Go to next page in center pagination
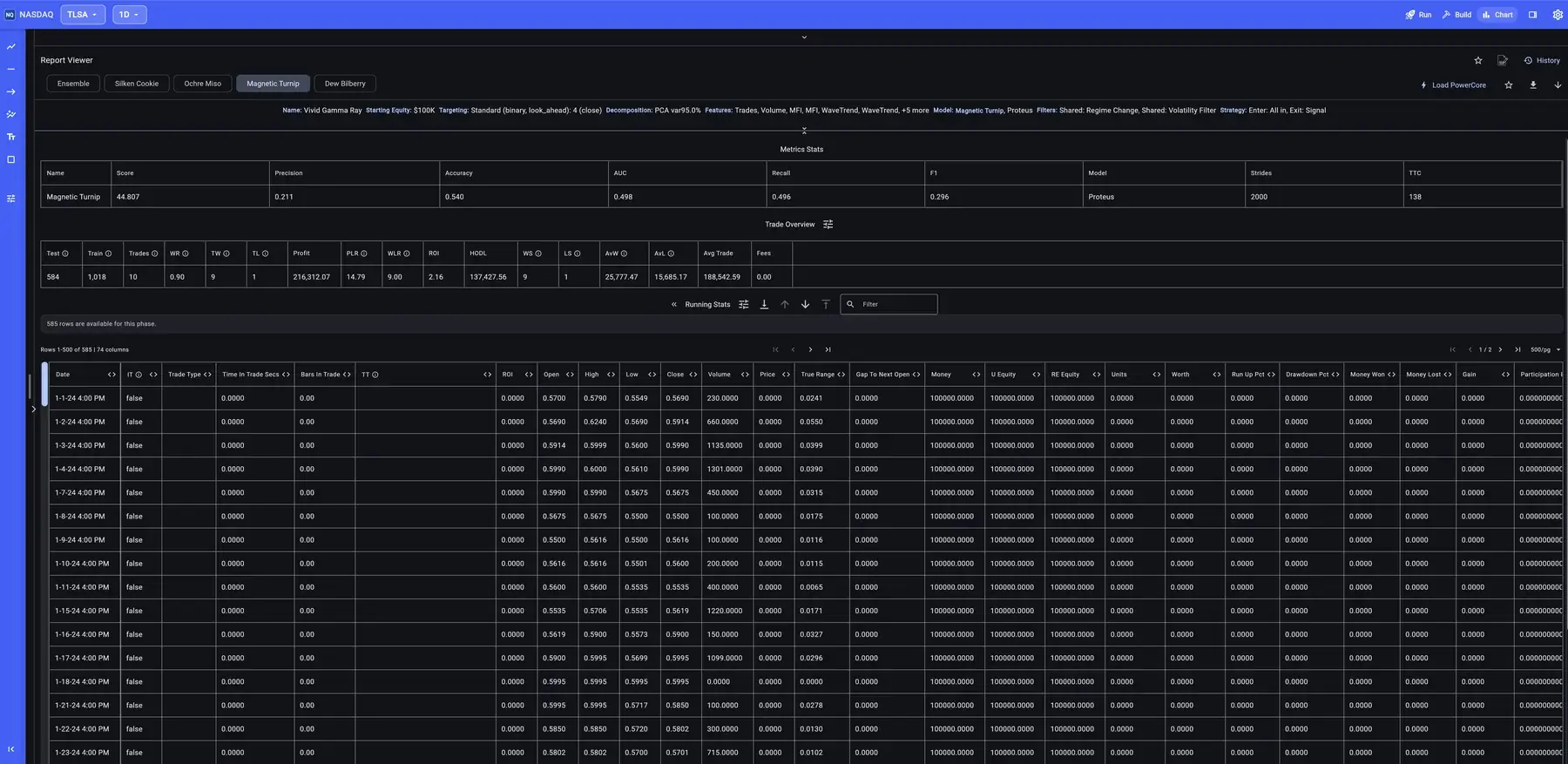The width and height of the screenshot is (1568, 764). (x=810, y=349)
